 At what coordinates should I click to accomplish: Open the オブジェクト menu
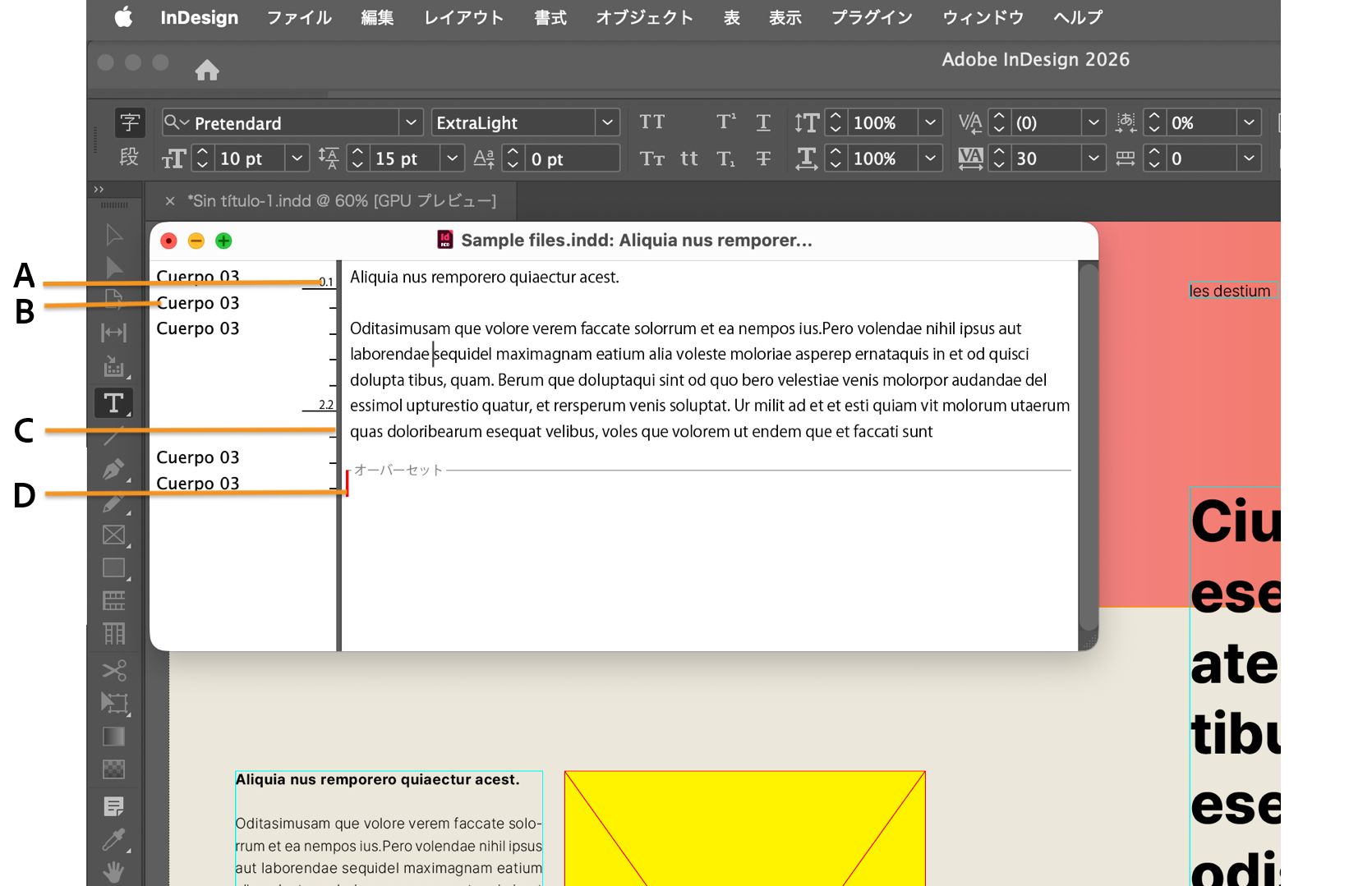645,17
